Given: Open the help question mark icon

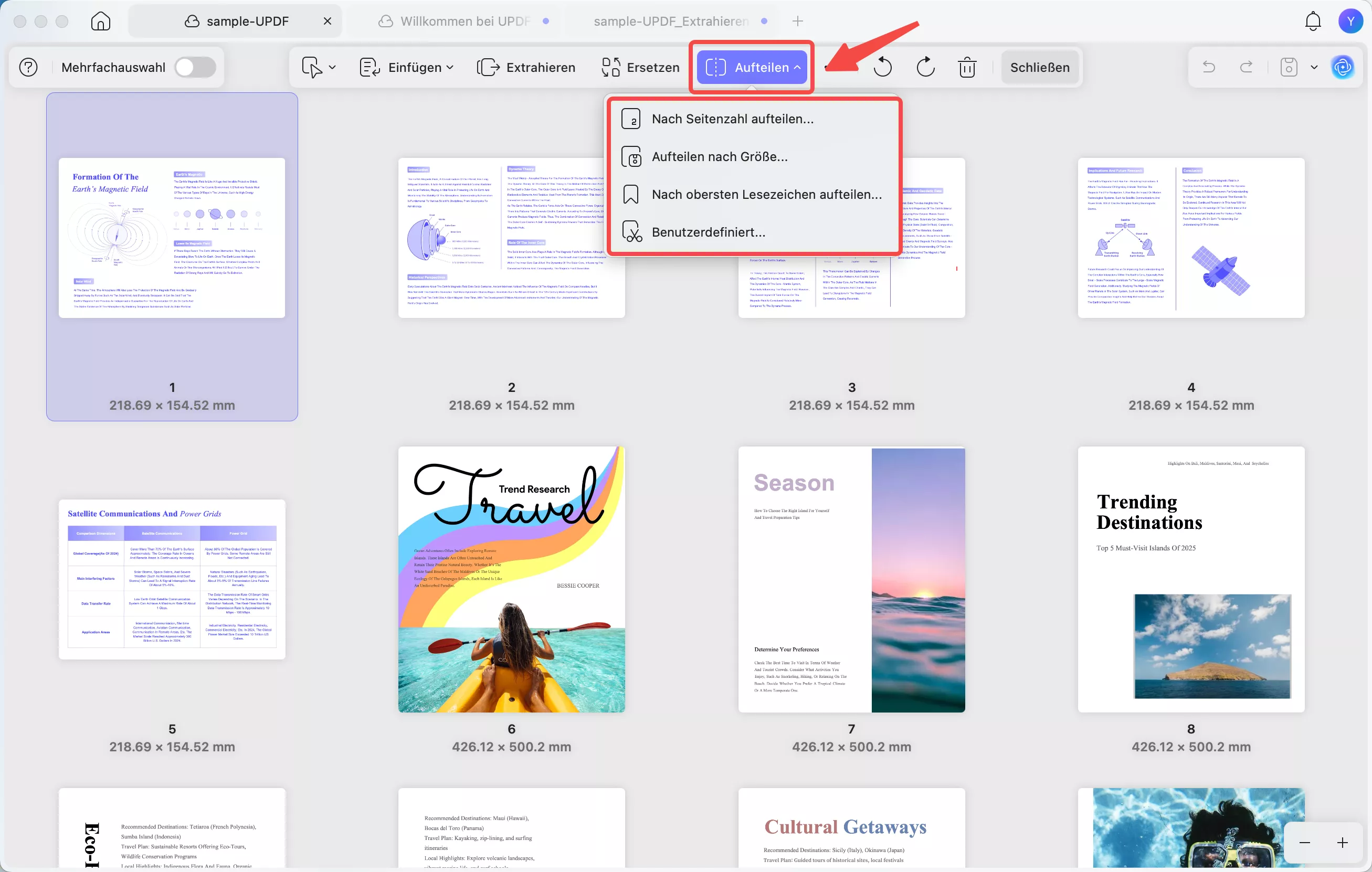Looking at the screenshot, I should pos(28,67).
